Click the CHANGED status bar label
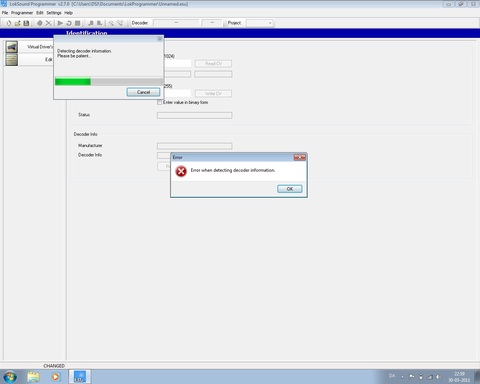This screenshot has height=384, width=480. (x=54, y=366)
